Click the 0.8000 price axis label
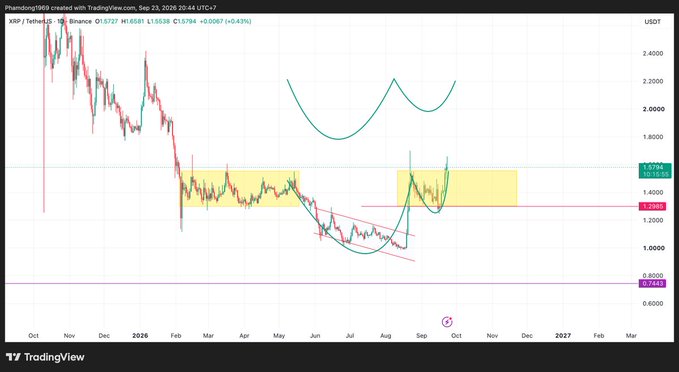The image size is (679, 372). [653, 275]
